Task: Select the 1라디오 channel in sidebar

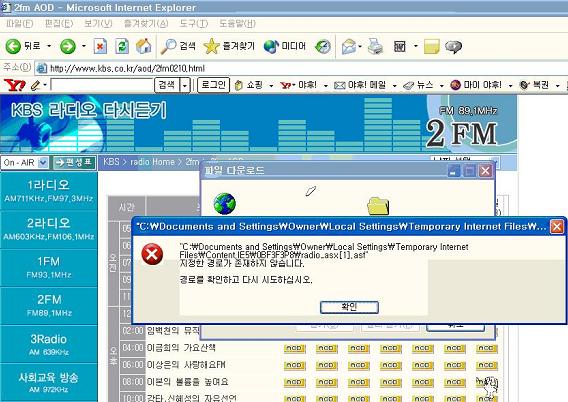Action: pos(49,191)
